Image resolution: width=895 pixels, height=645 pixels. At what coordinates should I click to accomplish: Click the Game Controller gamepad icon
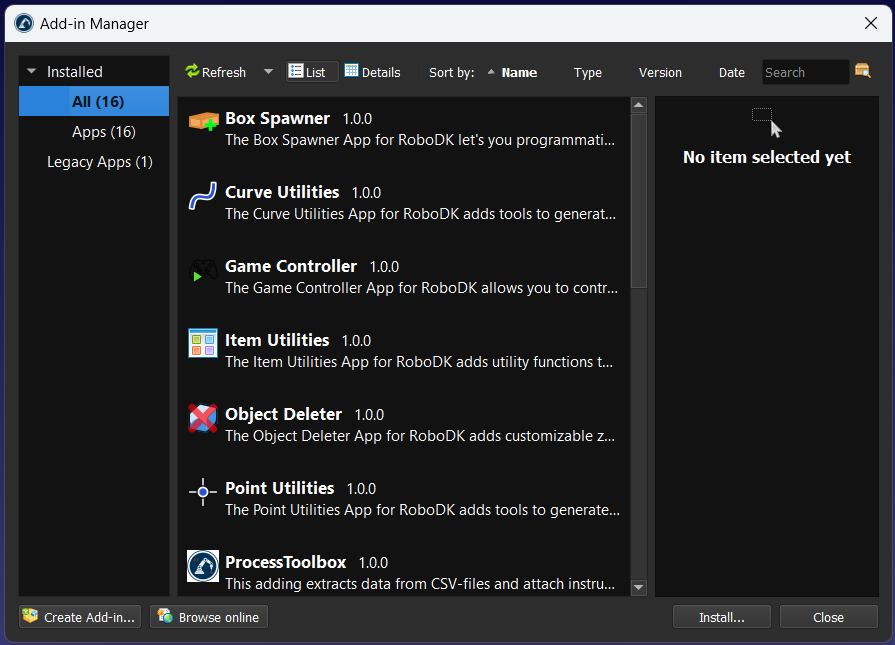click(x=203, y=270)
